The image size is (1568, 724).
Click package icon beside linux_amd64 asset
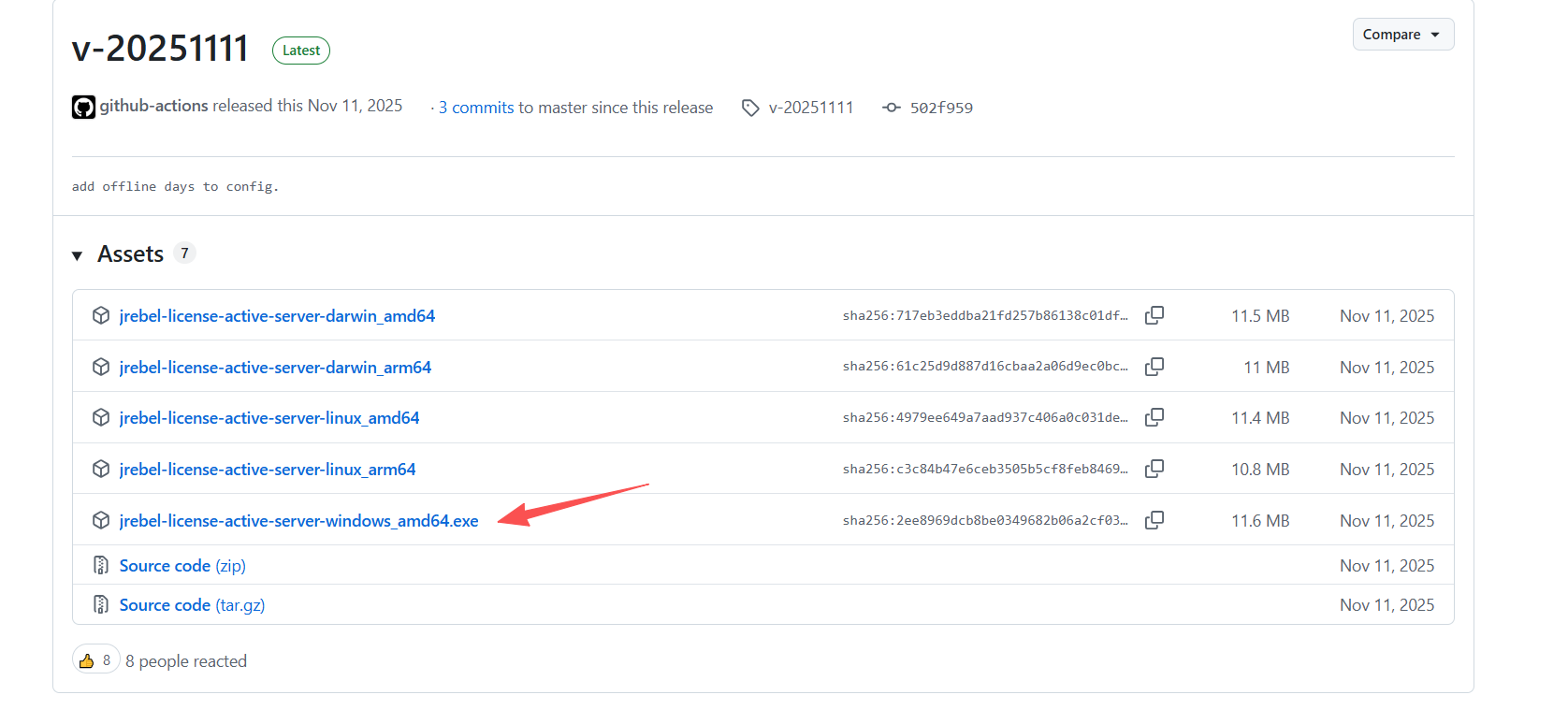(x=101, y=417)
